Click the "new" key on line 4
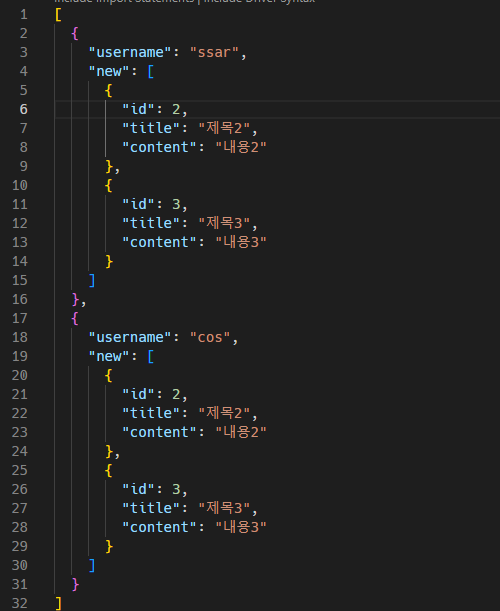This screenshot has width=500, height=611. 109,71
